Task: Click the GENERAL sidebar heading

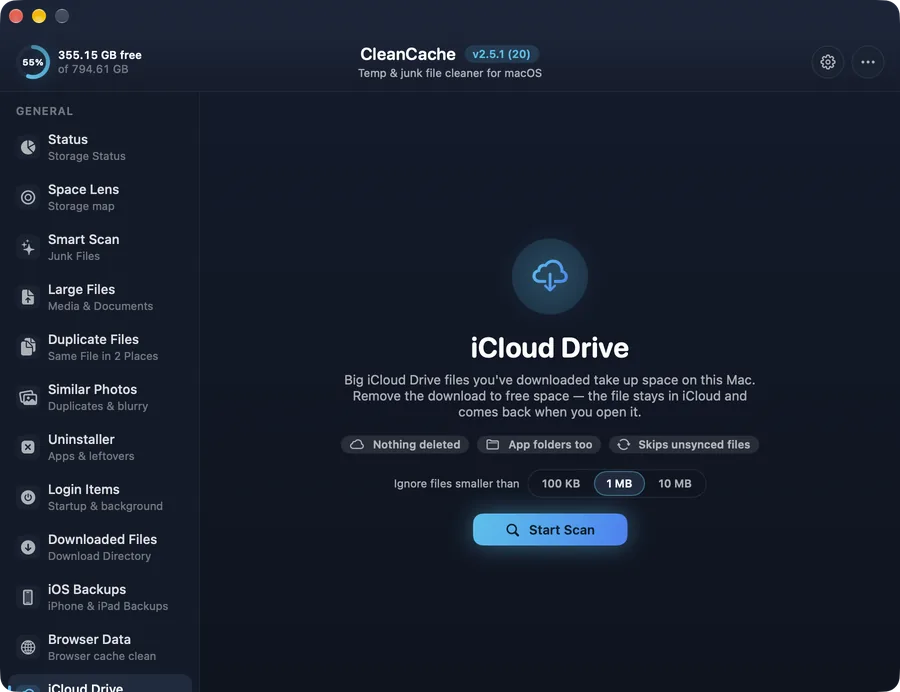Action: (45, 111)
